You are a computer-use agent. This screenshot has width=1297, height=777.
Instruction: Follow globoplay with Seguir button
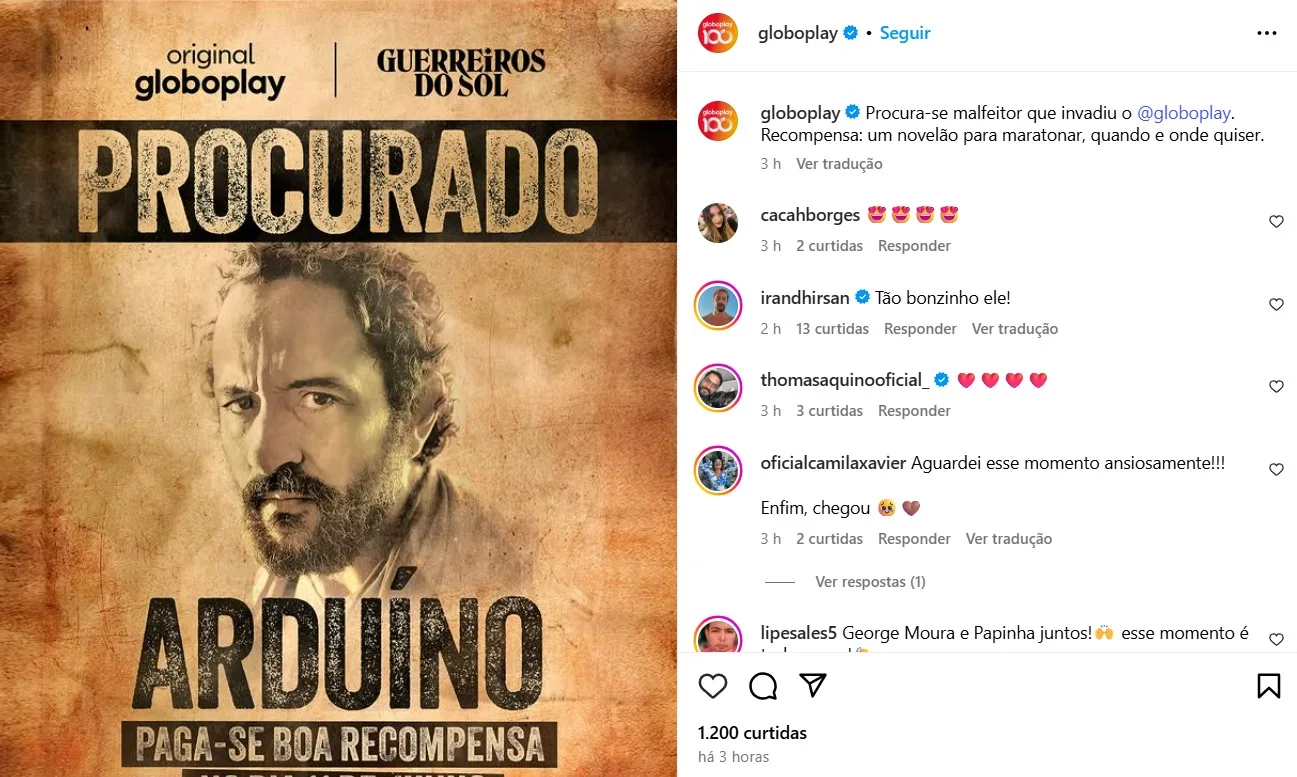(905, 33)
